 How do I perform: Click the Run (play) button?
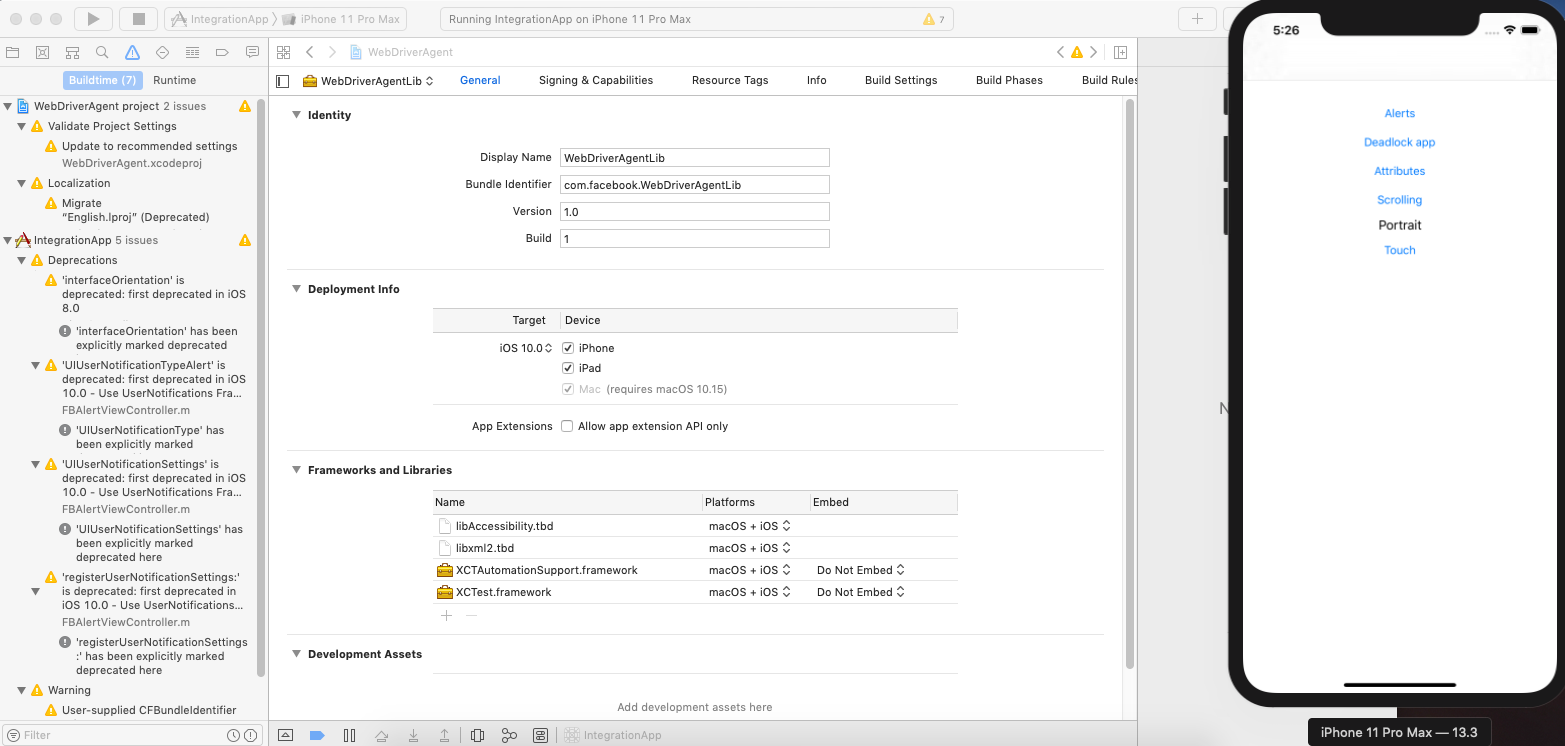(93, 18)
